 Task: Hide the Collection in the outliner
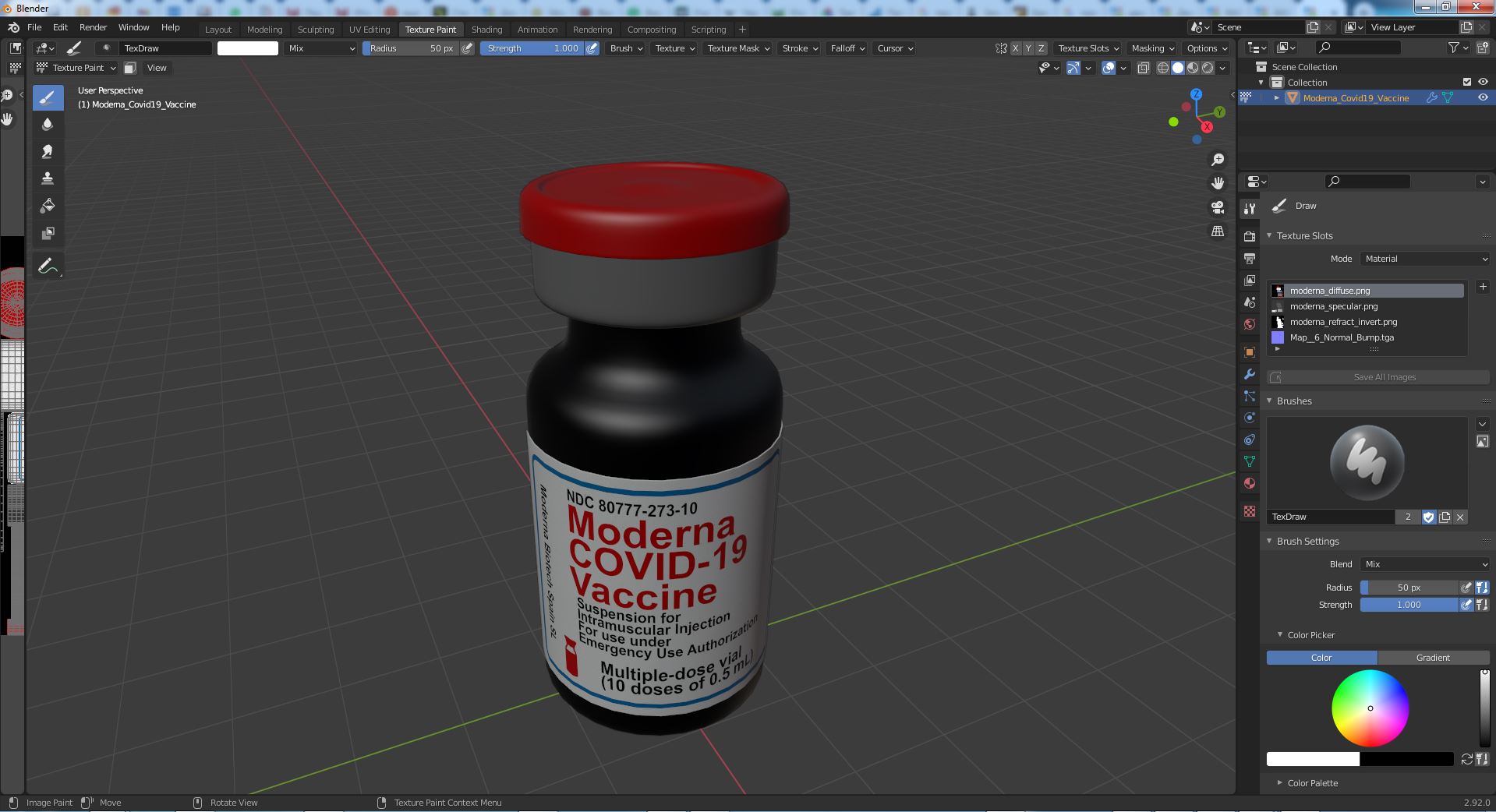1483,82
